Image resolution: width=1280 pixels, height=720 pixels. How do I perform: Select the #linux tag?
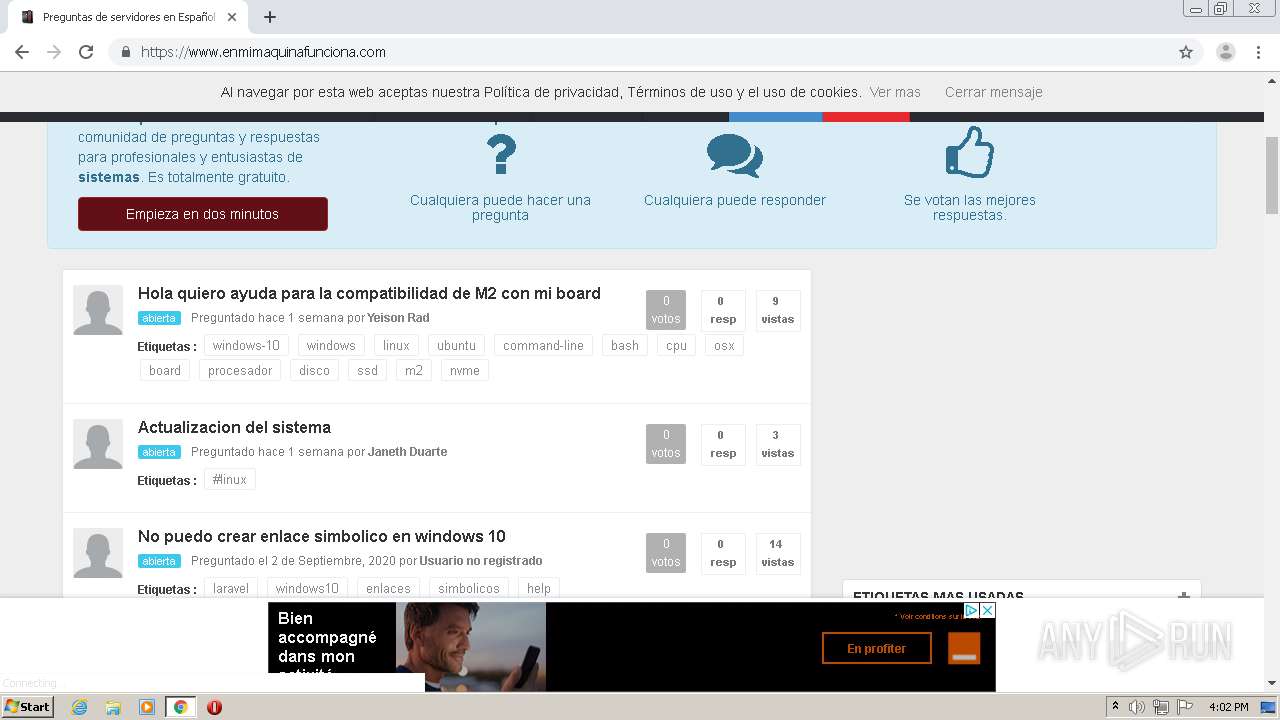(230, 479)
